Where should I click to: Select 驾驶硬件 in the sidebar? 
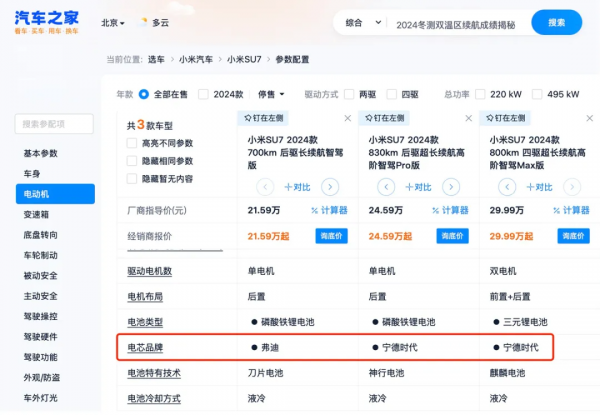[41, 337]
